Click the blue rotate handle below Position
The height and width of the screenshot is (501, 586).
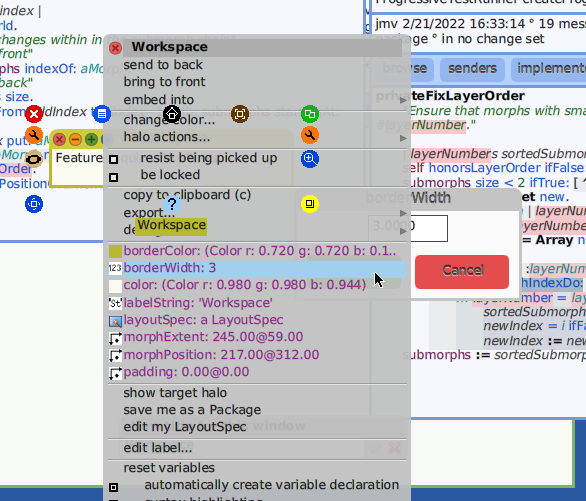point(34,204)
